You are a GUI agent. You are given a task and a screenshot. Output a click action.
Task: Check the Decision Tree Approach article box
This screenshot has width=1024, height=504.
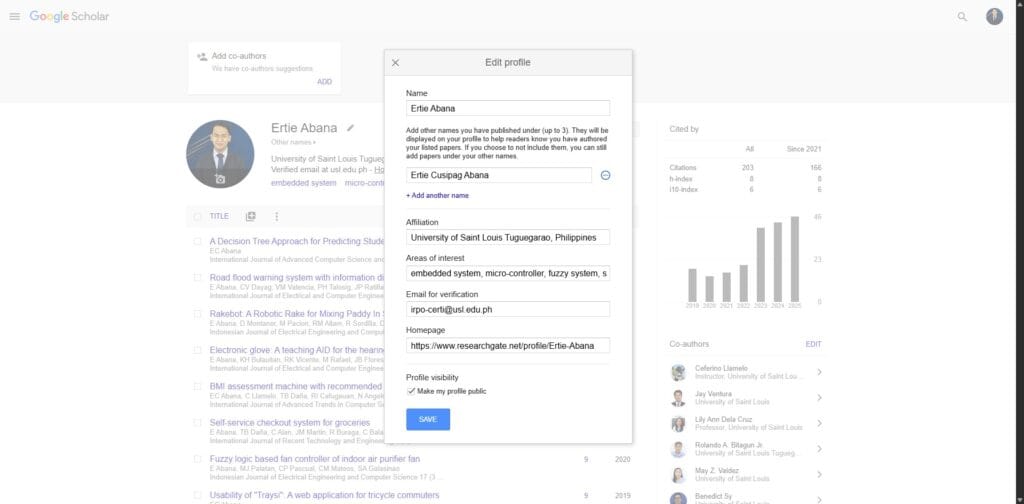coord(197,241)
